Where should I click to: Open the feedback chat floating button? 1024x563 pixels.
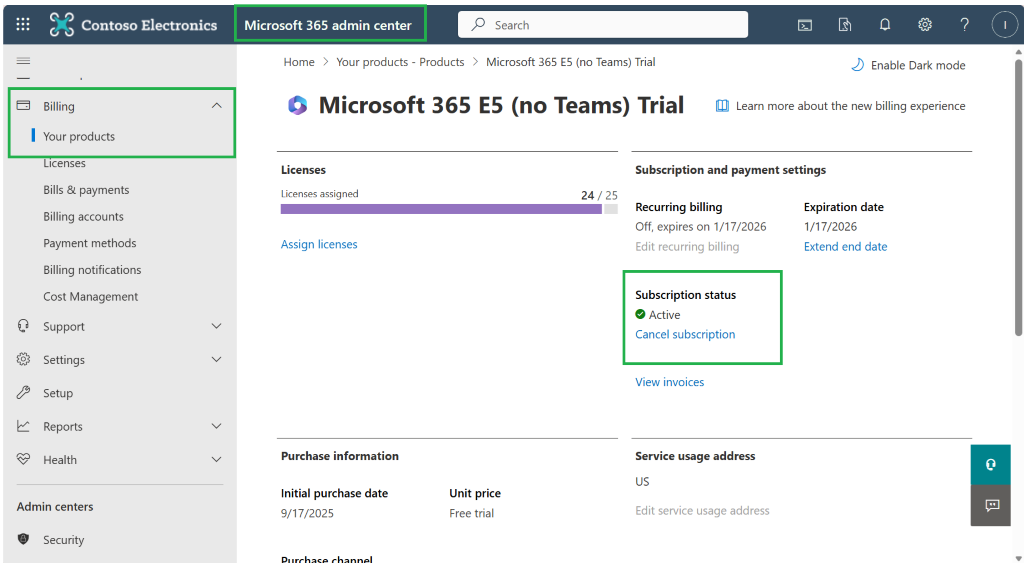(x=991, y=505)
